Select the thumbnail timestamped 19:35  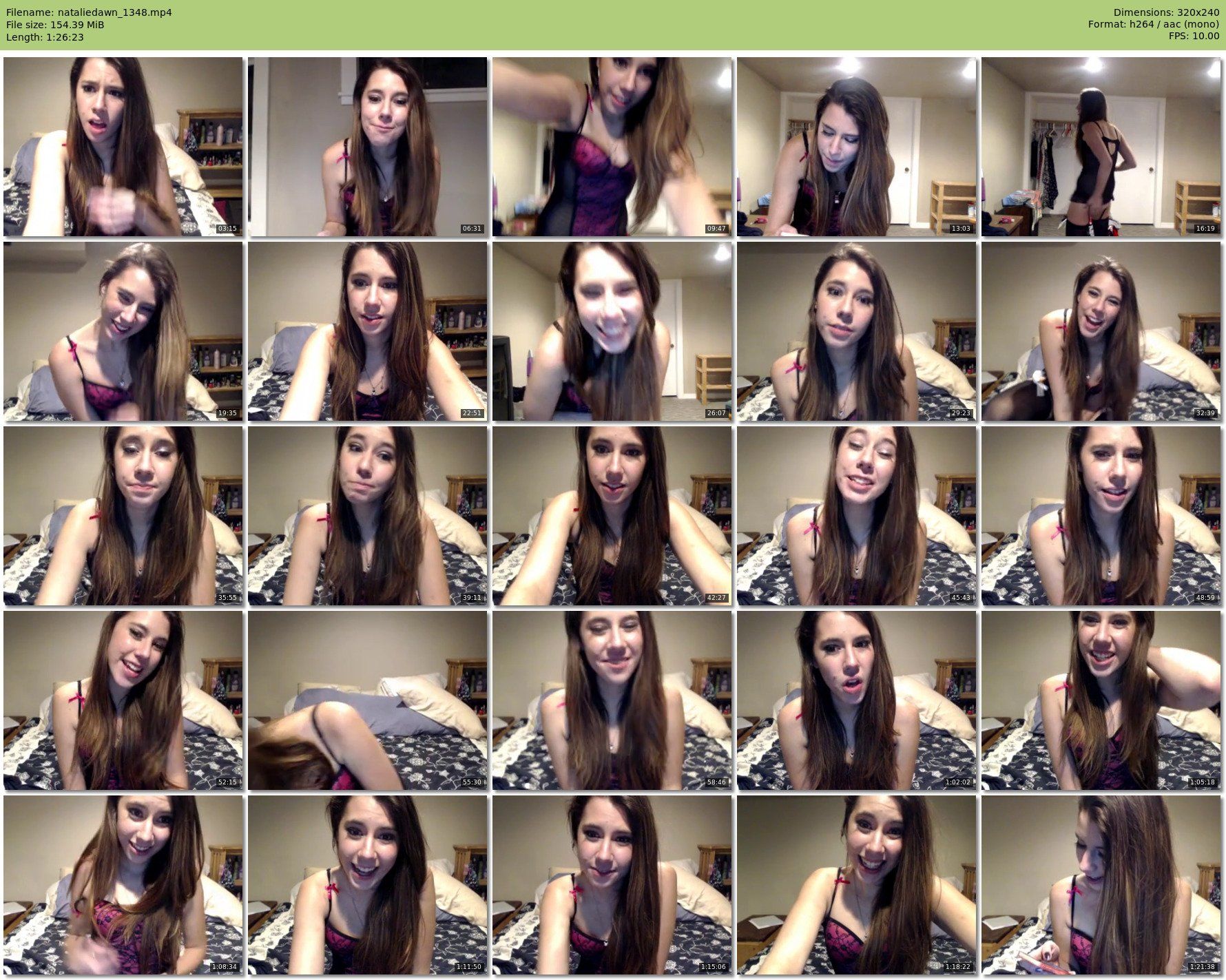pyautogui.click(x=123, y=331)
